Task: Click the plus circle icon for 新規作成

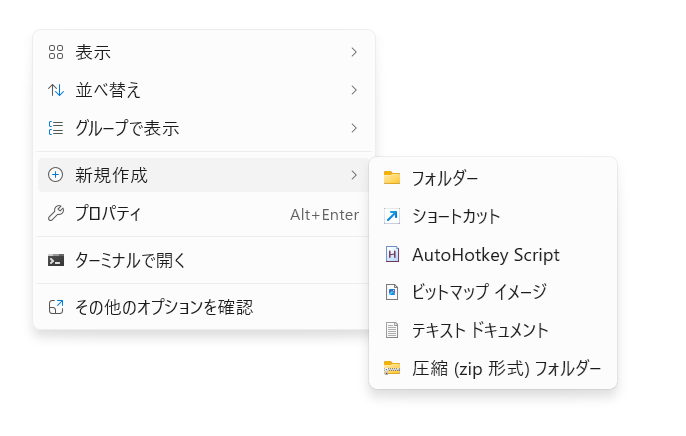Action: tap(56, 175)
